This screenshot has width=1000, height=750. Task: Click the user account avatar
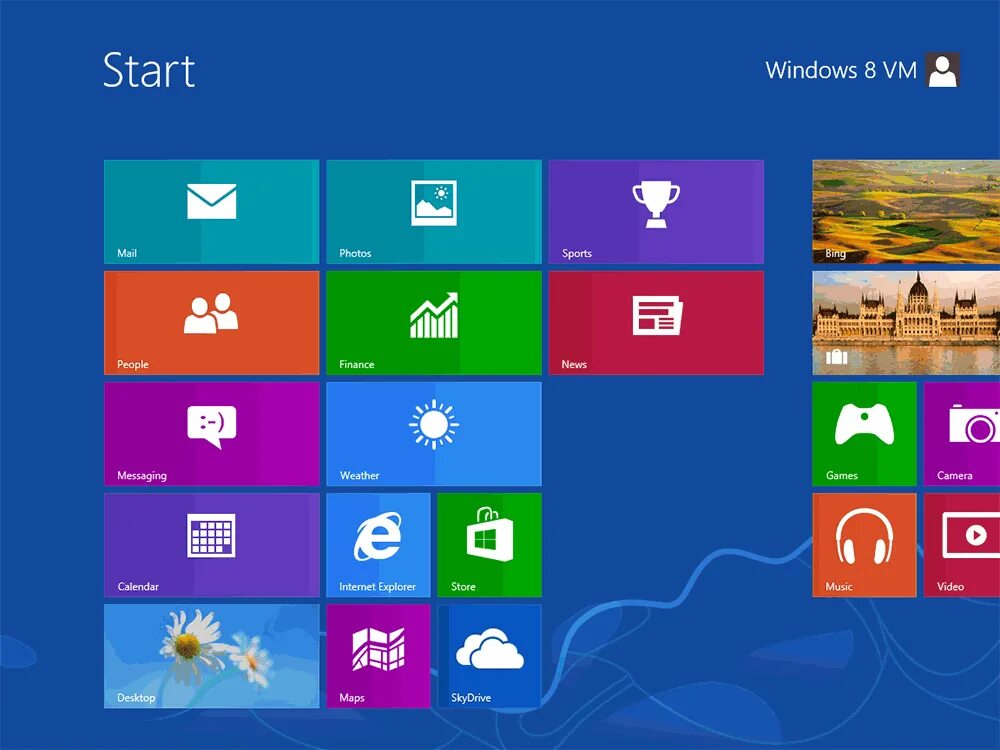(x=943, y=70)
